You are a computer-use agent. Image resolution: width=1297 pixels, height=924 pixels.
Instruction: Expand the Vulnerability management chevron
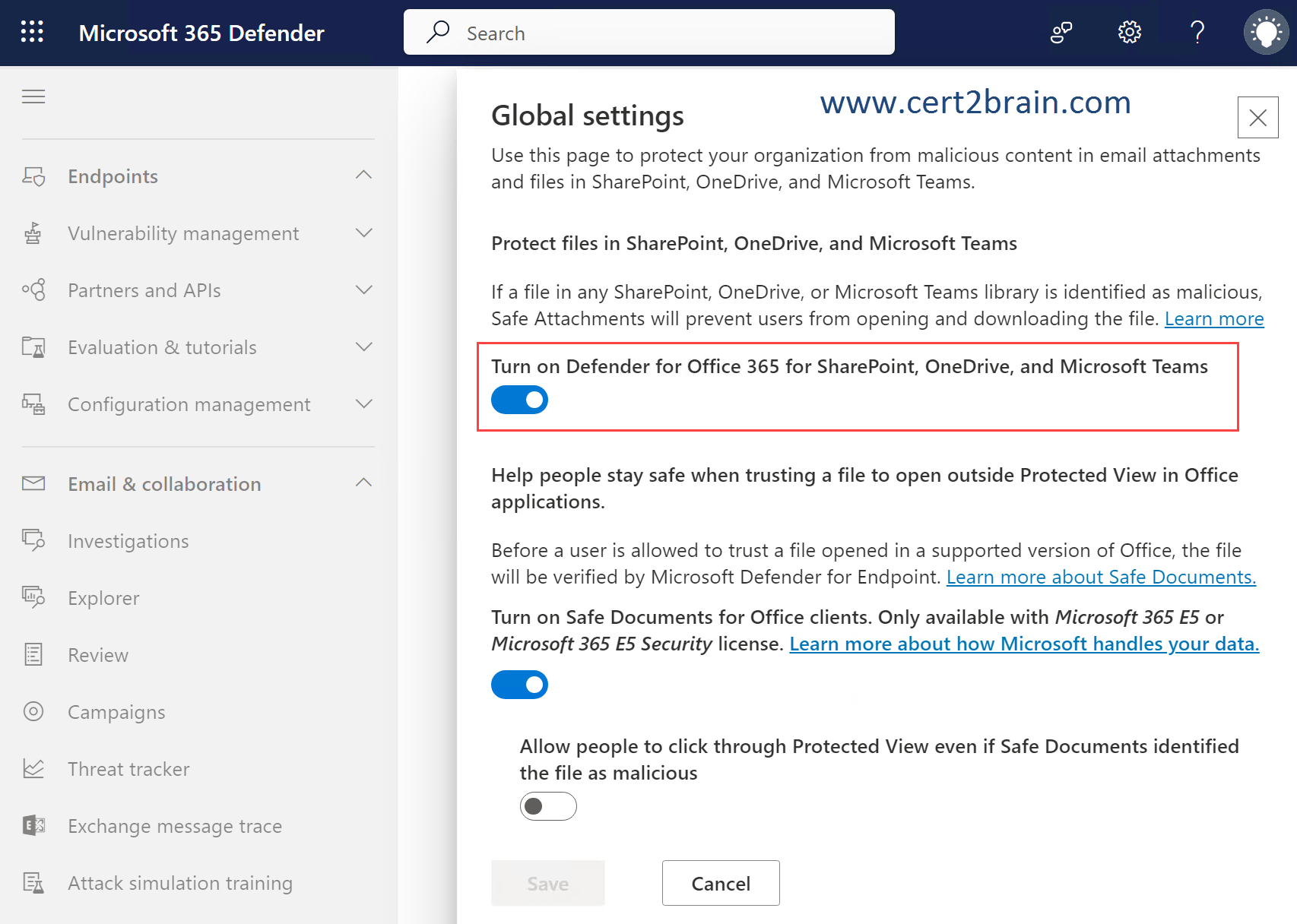click(364, 233)
